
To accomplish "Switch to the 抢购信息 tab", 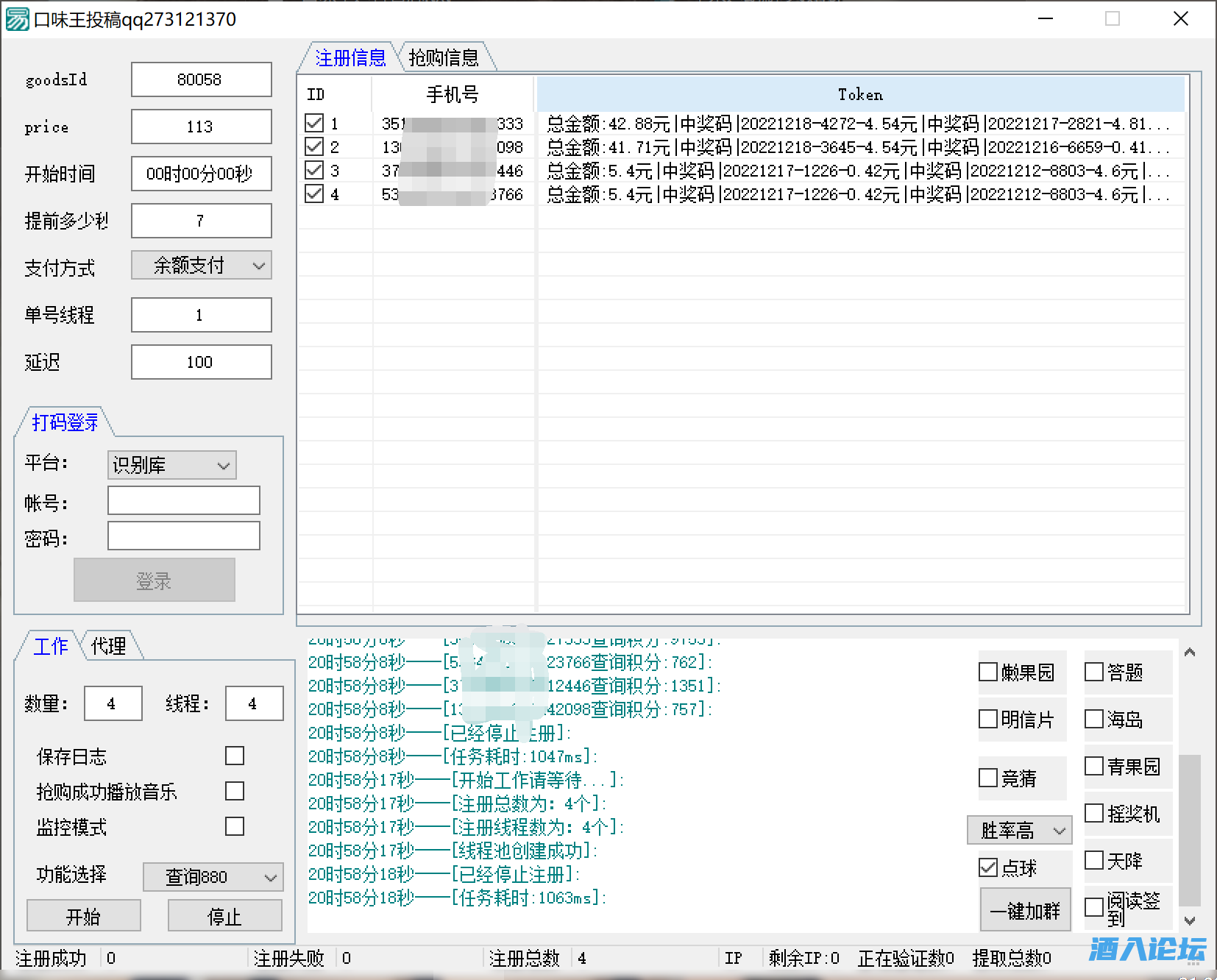I will pyautogui.click(x=444, y=57).
